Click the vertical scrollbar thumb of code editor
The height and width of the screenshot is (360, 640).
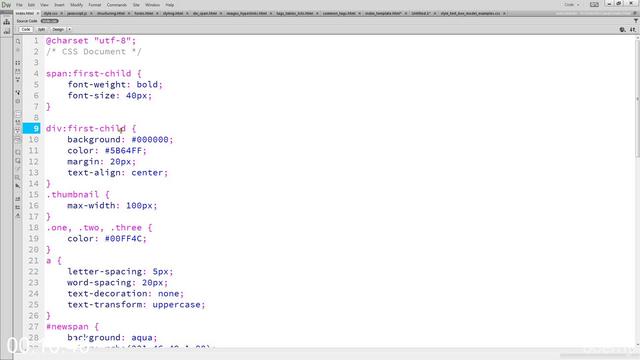coord(638,98)
